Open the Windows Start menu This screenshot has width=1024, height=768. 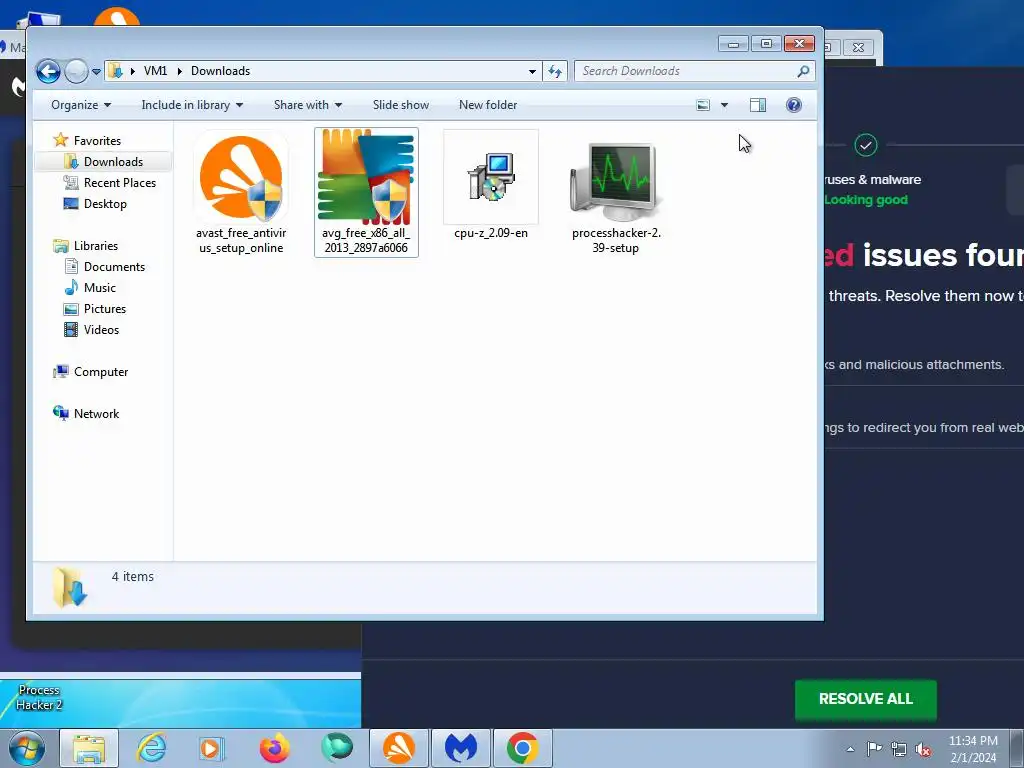click(26, 748)
